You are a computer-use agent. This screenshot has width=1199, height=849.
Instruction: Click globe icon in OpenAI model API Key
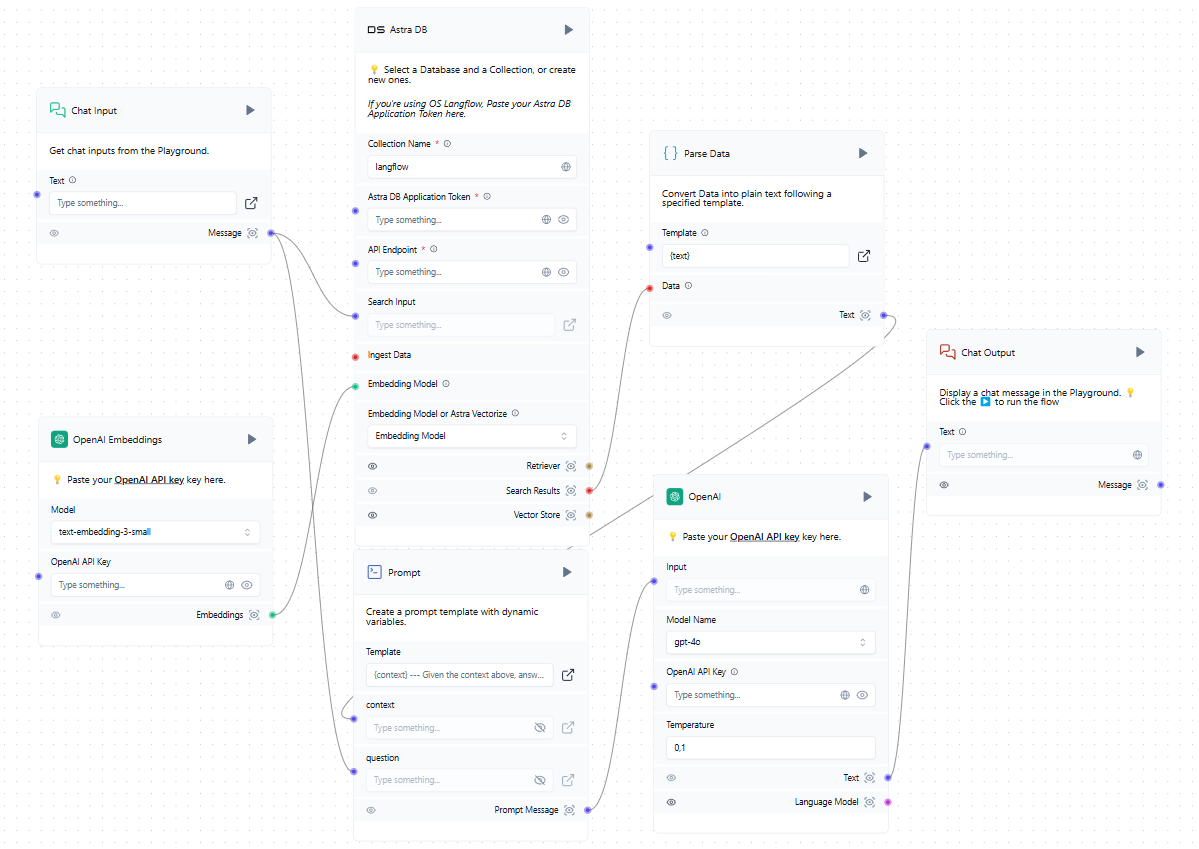845,695
